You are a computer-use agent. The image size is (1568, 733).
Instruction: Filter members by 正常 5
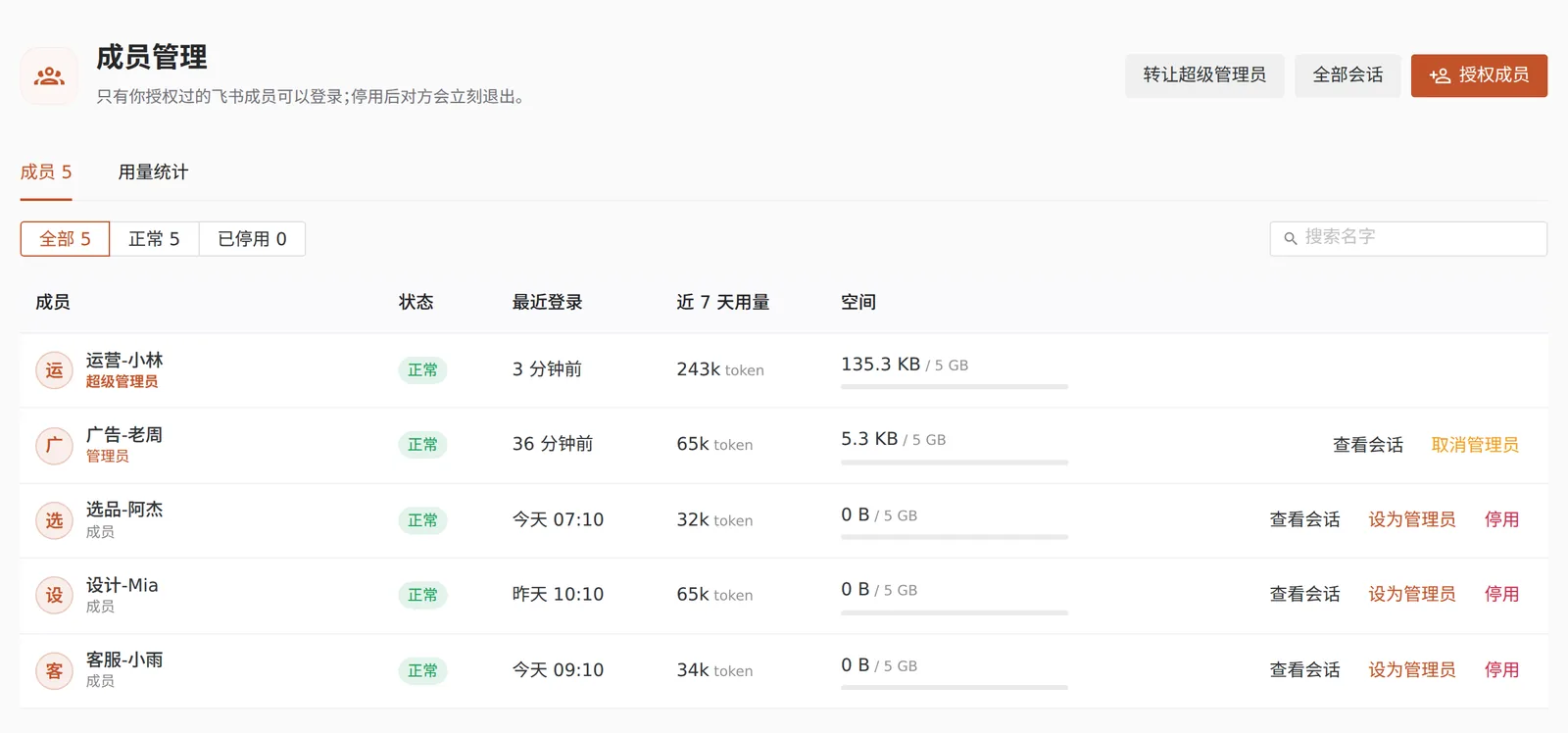tap(154, 239)
